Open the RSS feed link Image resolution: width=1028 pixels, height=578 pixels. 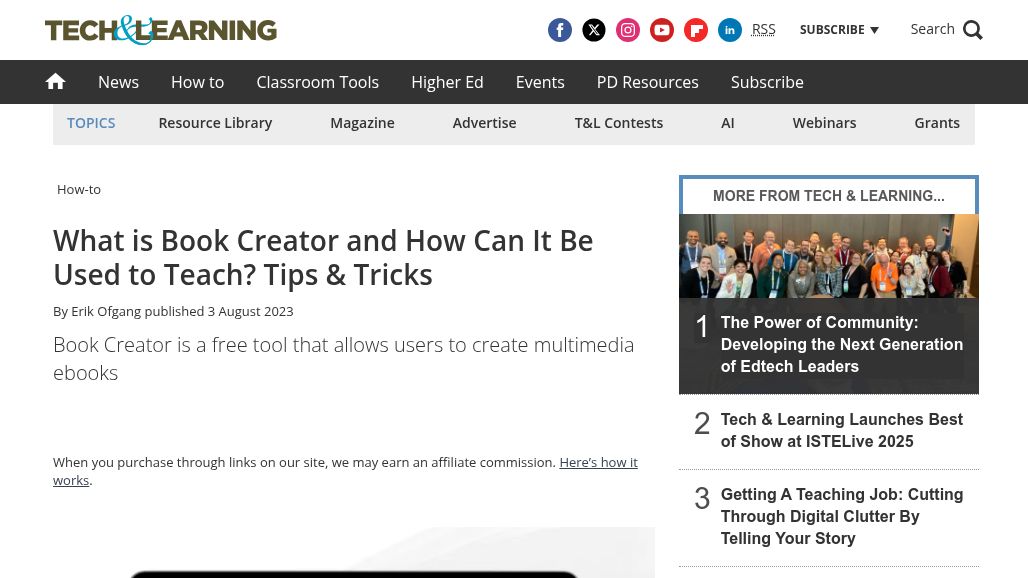(x=763, y=29)
